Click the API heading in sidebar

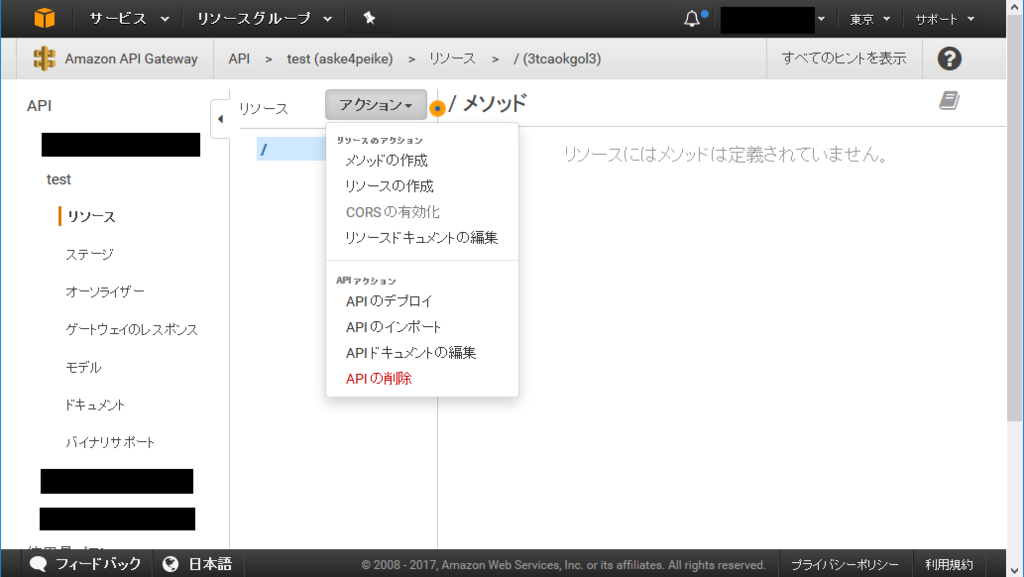coord(39,106)
